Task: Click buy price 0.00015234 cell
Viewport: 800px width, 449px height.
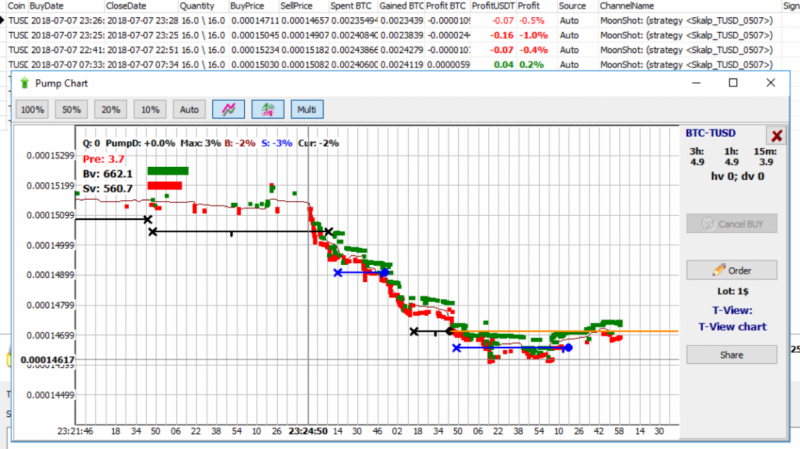Action: point(255,51)
